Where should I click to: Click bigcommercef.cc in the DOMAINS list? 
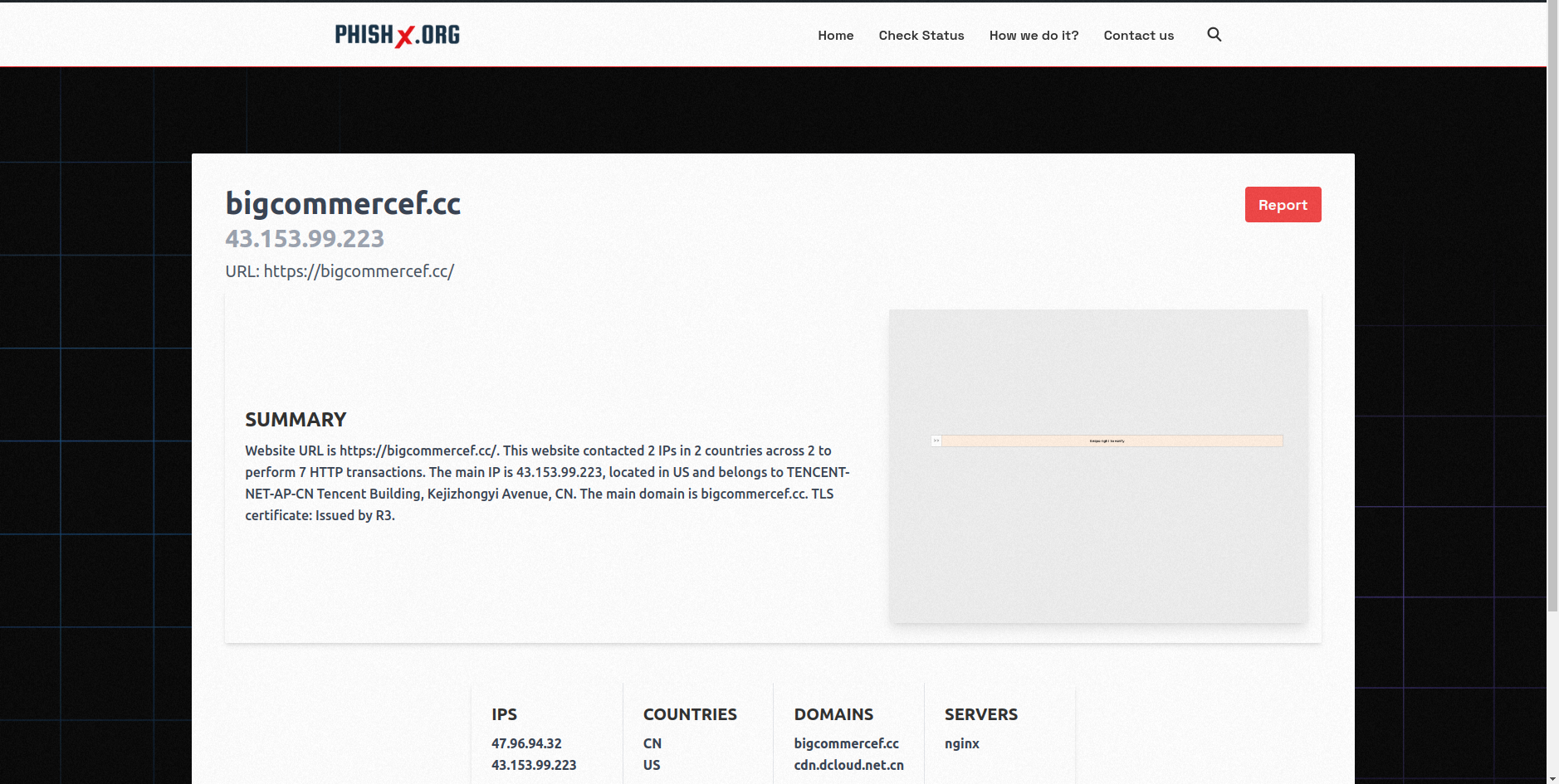[x=846, y=743]
